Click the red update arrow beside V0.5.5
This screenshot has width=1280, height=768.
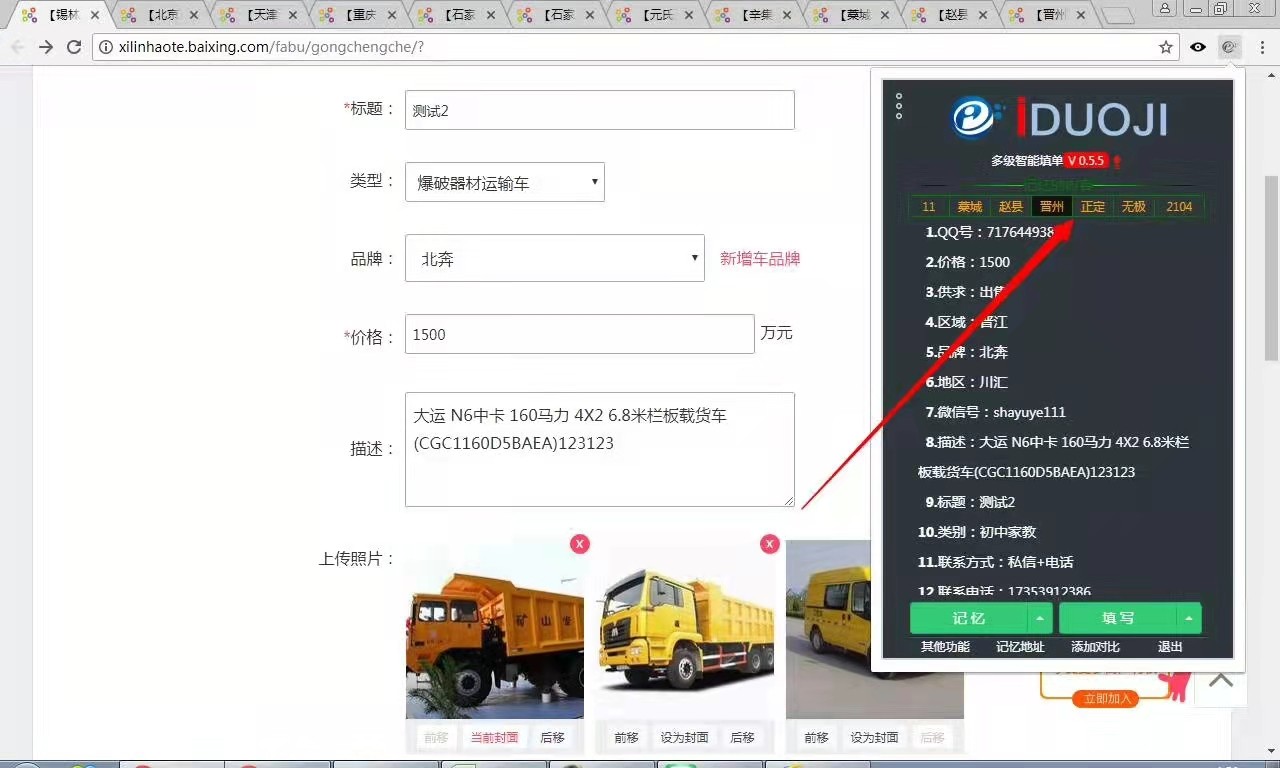[x=1117, y=161]
